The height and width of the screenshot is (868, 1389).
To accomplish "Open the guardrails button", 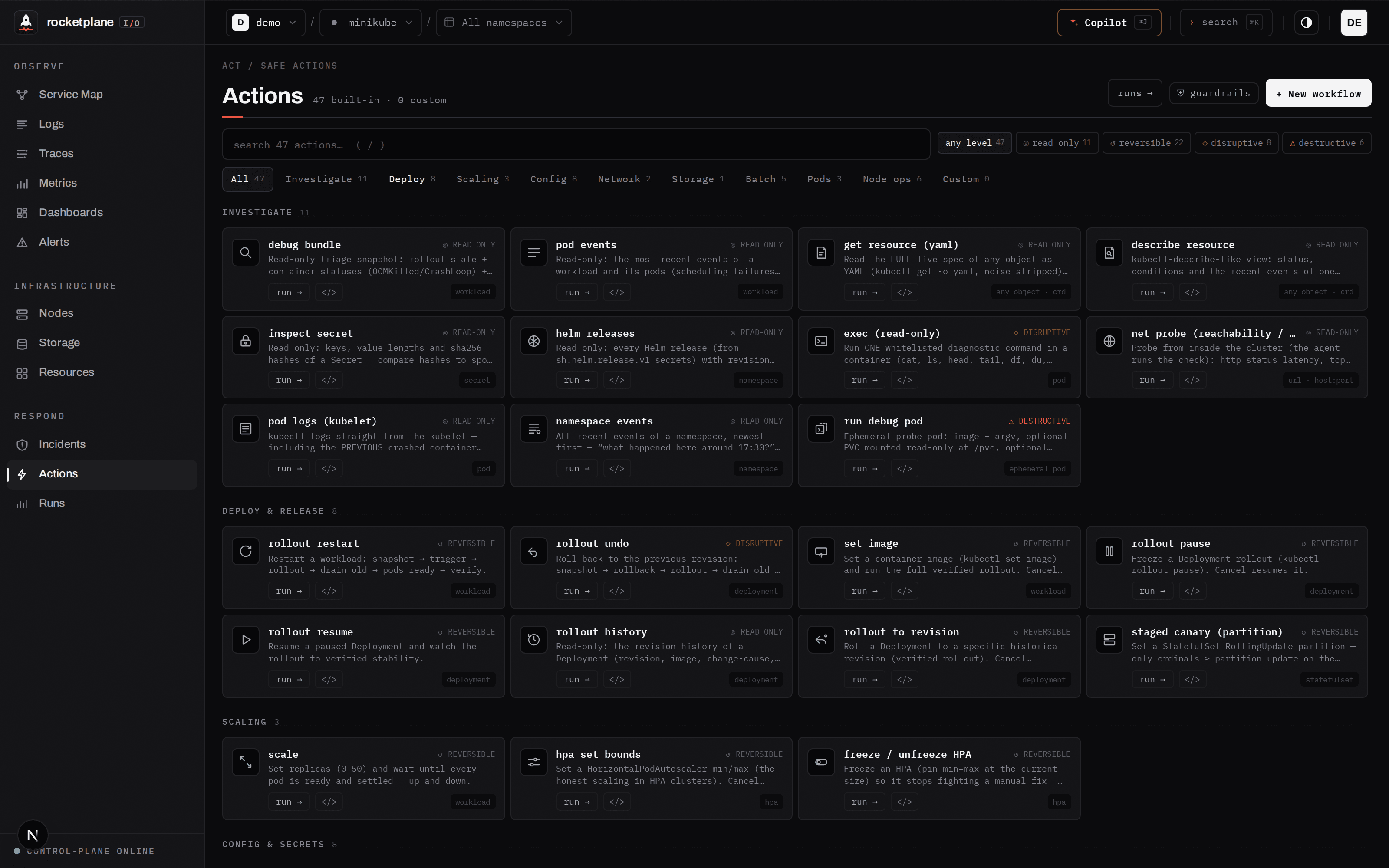I will point(1214,94).
